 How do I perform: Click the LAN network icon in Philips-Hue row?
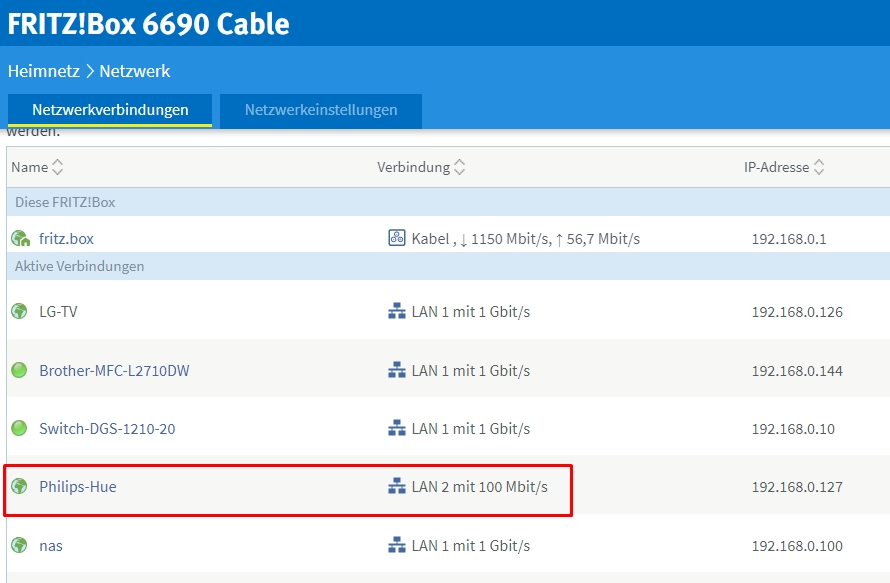(x=397, y=486)
